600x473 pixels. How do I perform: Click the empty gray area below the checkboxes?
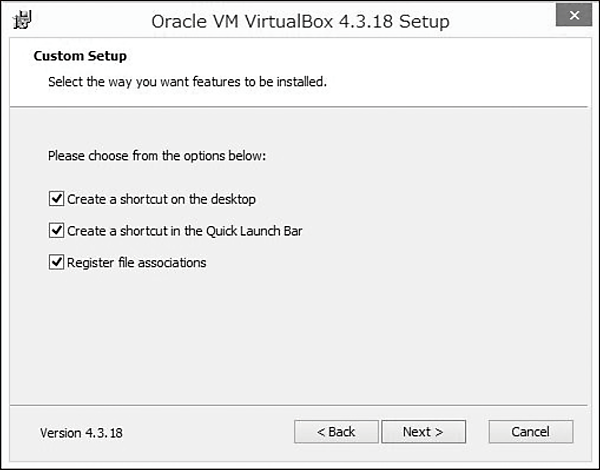click(x=300, y=340)
